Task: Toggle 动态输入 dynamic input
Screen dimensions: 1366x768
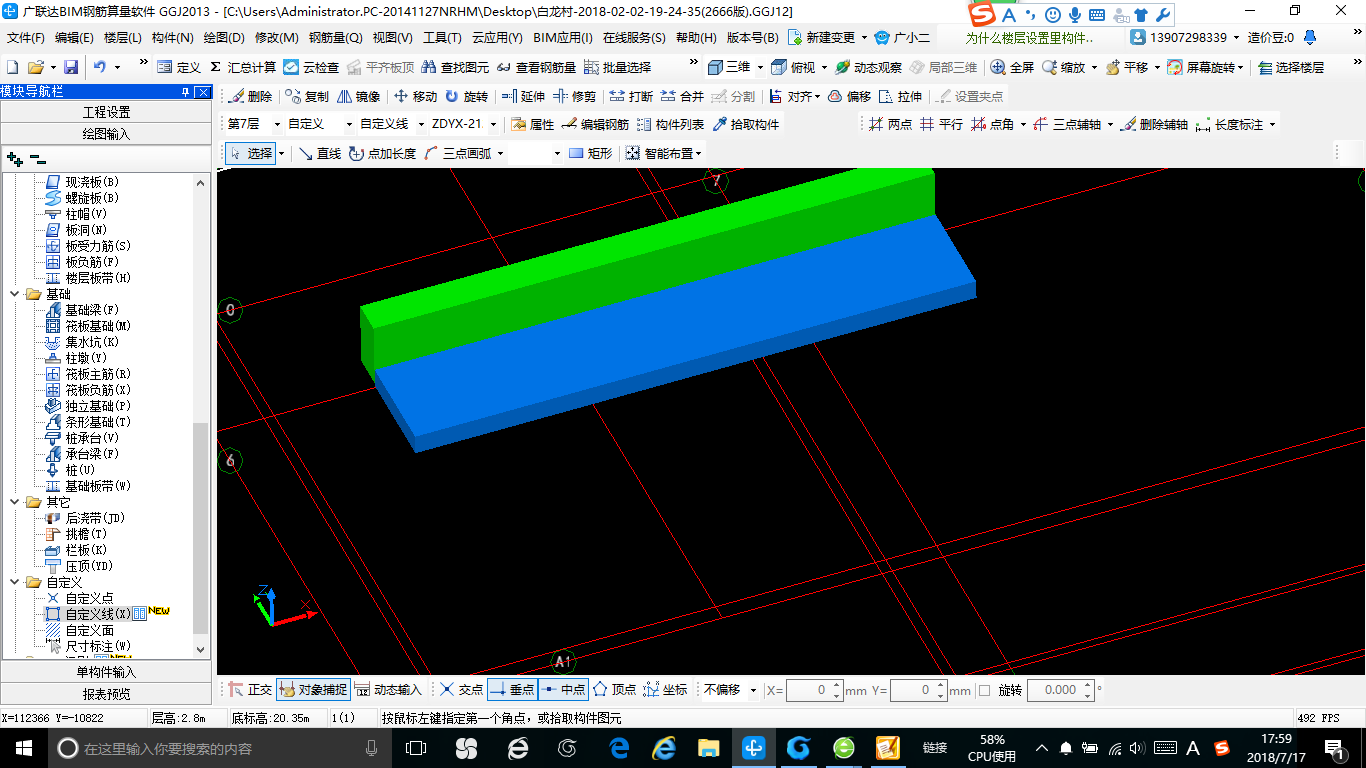Action: pyautogui.click(x=388, y=689)
